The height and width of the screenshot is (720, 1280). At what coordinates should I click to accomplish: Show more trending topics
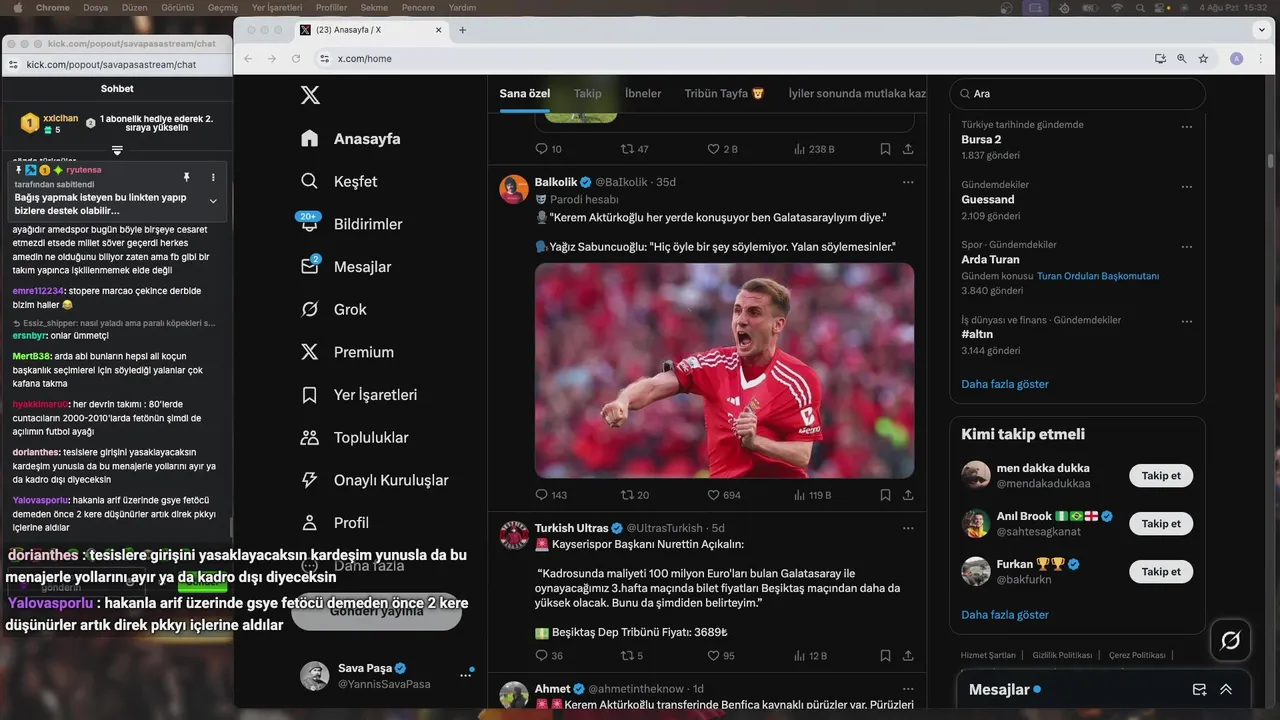click(x=1005, y=384)
